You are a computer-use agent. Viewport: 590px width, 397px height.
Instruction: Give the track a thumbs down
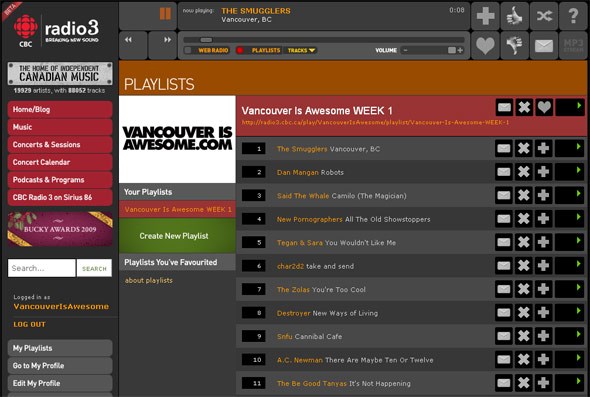tap(515, 46)
